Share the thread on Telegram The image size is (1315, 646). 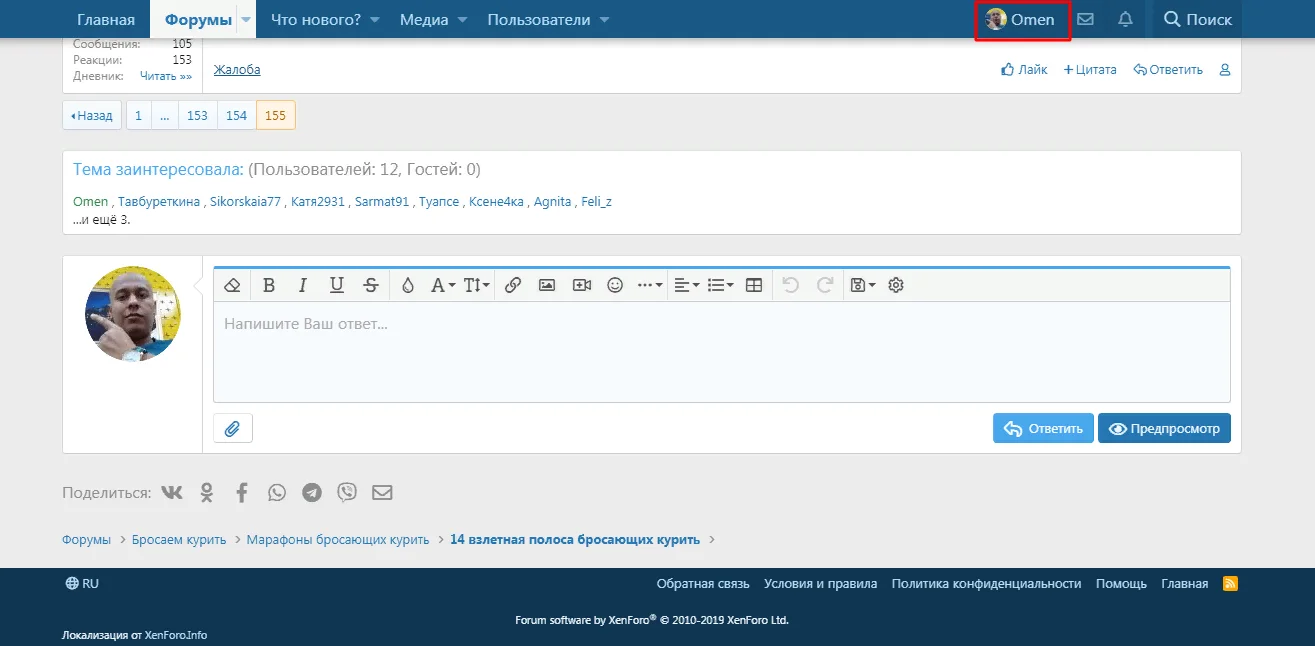point(312,492)
